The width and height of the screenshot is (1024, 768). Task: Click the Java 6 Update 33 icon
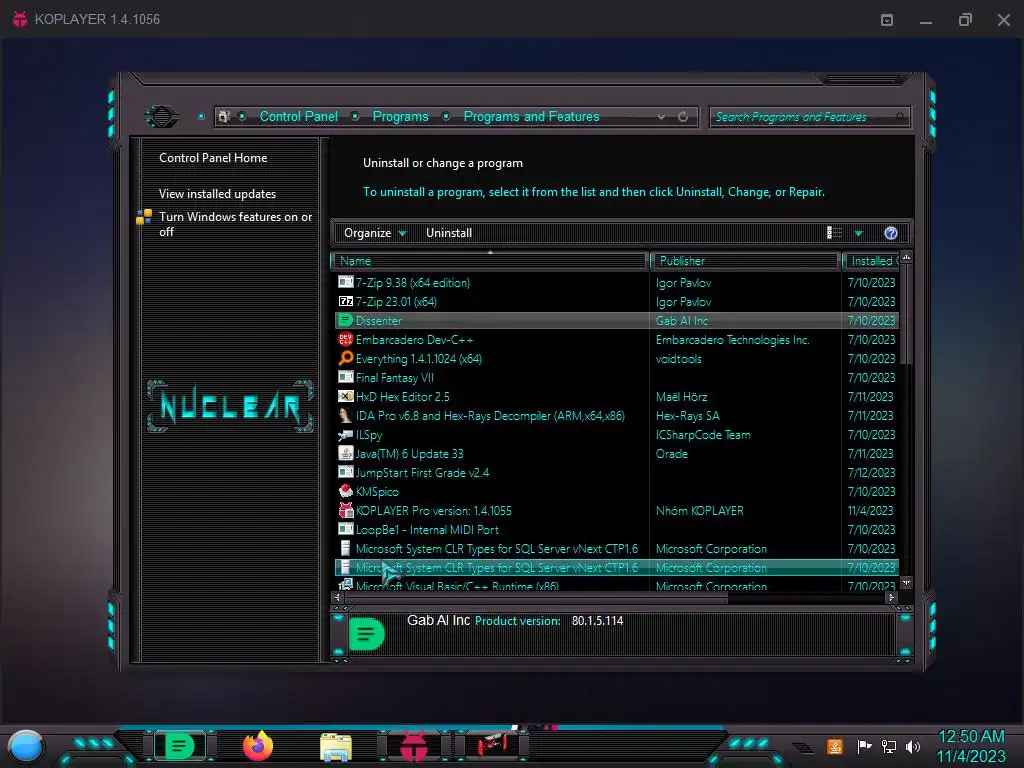pos(345,453)
